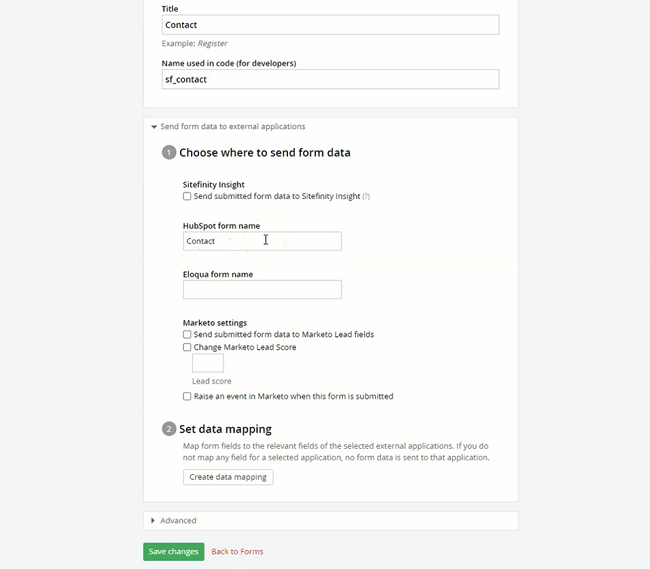
Task: Click the Lead score input box
Action: (x=208, y=363)
